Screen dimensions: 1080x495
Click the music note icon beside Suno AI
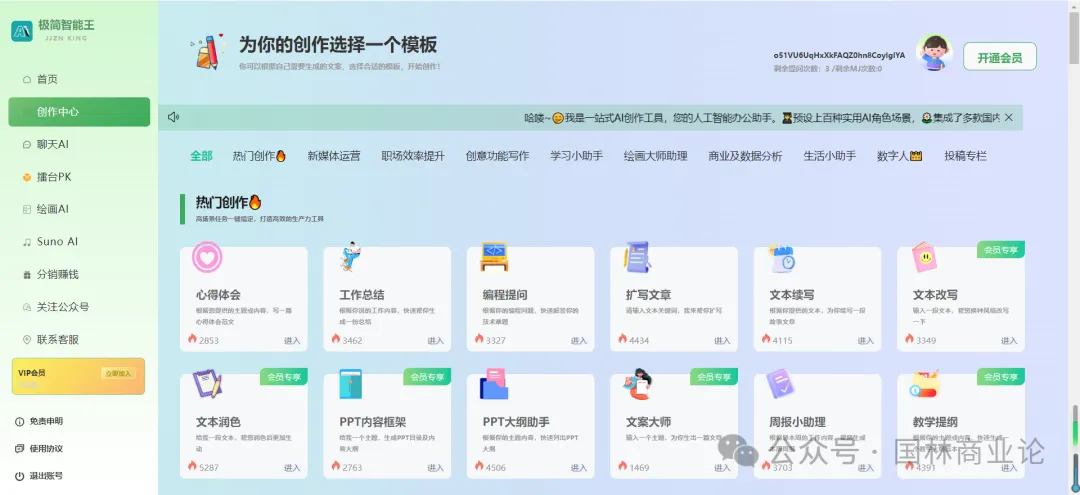coord(27,242)
